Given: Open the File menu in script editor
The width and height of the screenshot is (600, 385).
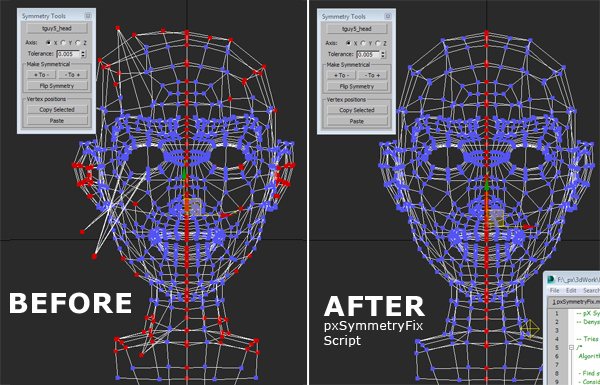Looking at the screenshot, I should point(554,290).
